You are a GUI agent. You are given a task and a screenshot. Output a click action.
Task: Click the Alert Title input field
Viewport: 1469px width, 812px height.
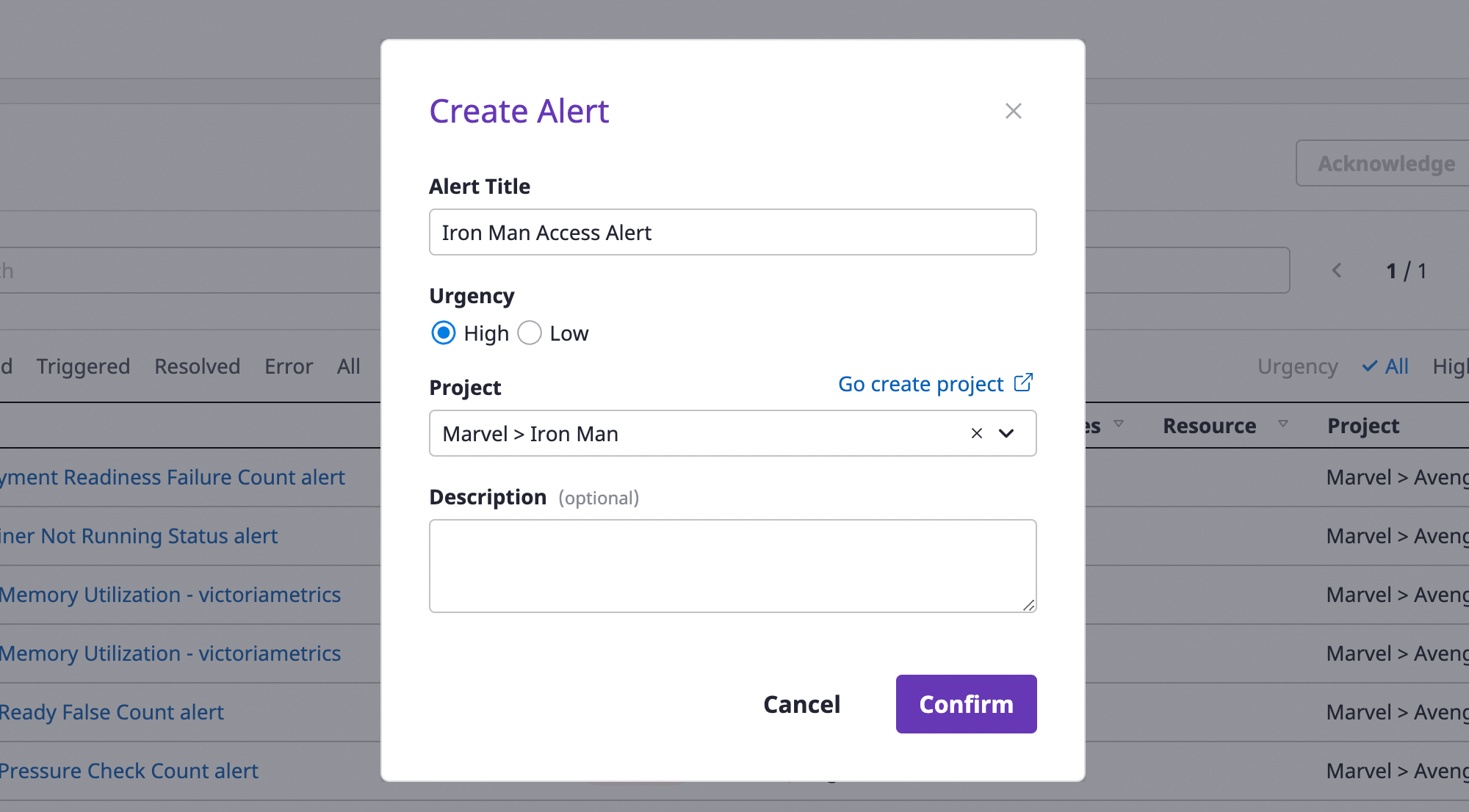[732, 232]
